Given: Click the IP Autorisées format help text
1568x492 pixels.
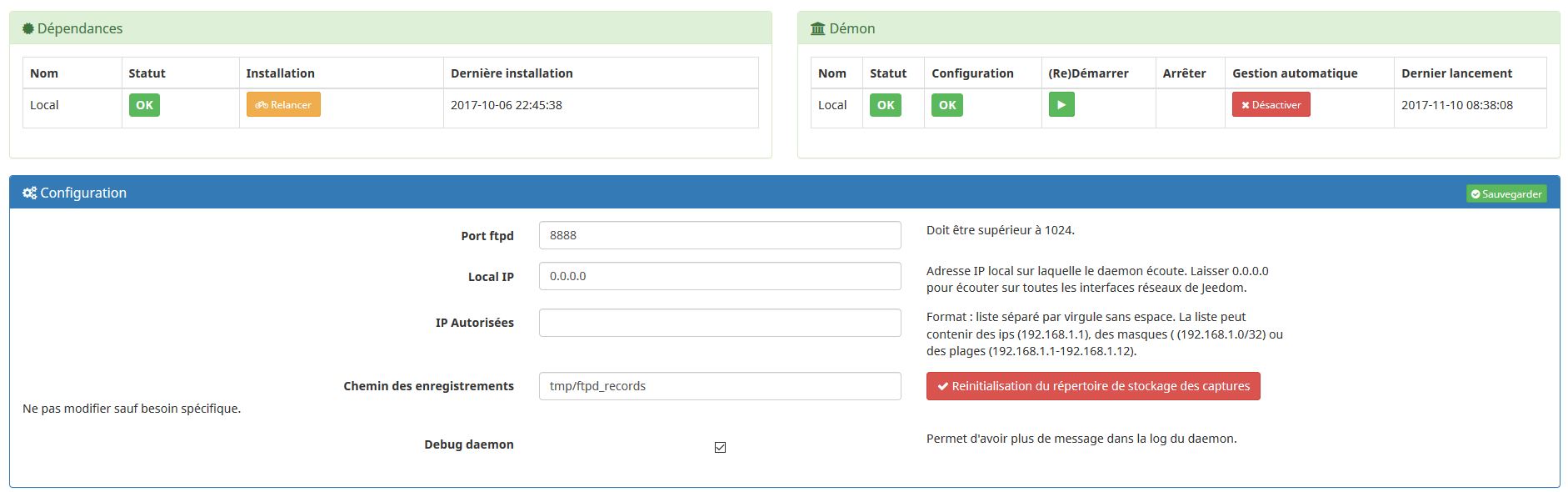Looking at the screenshot, I should (1105, 334).
